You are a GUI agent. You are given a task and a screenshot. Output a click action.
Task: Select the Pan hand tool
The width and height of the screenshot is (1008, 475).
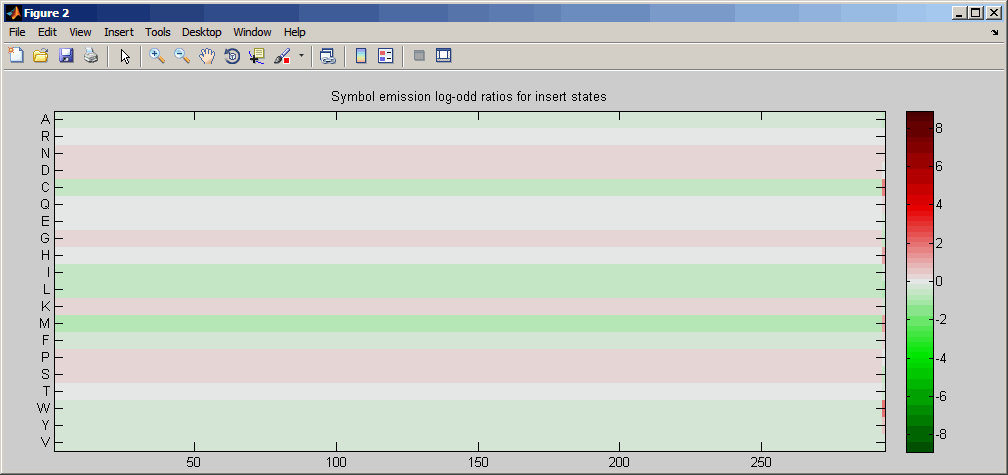tap(206, 56)
